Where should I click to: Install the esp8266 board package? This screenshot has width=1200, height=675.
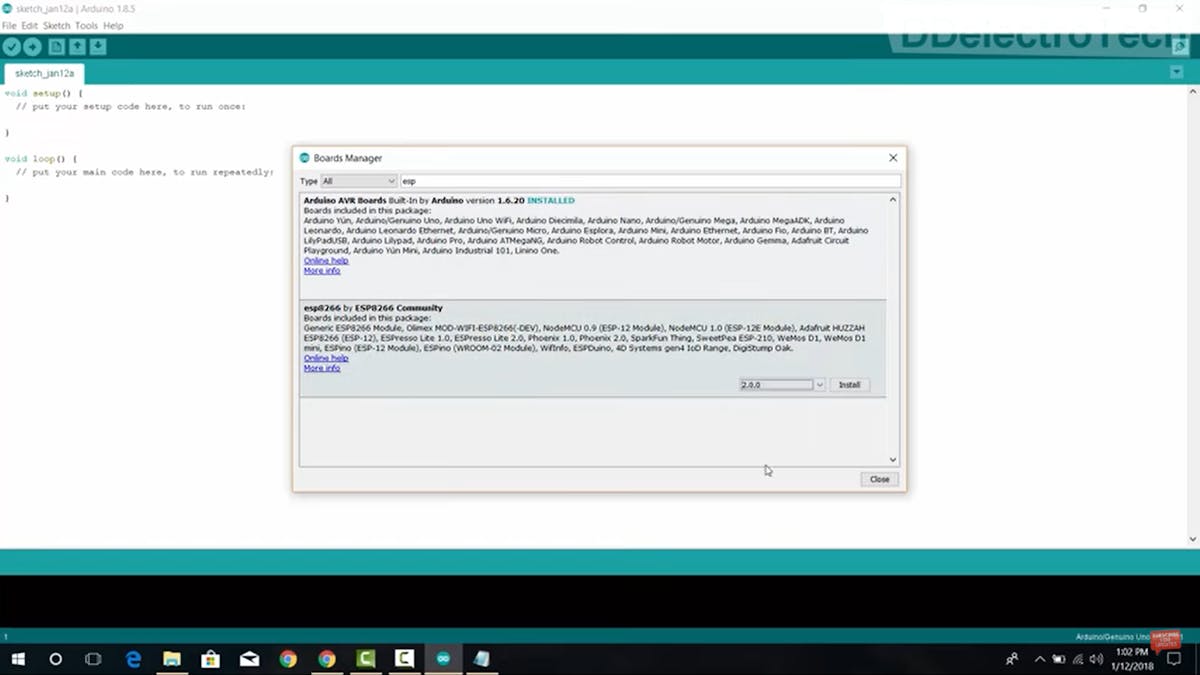coord(849,385)
